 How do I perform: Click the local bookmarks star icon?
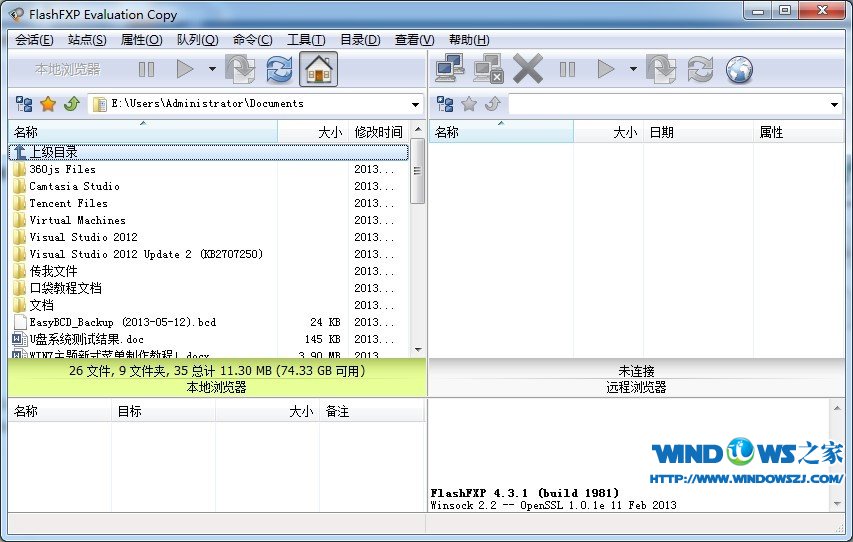point(48,104)
